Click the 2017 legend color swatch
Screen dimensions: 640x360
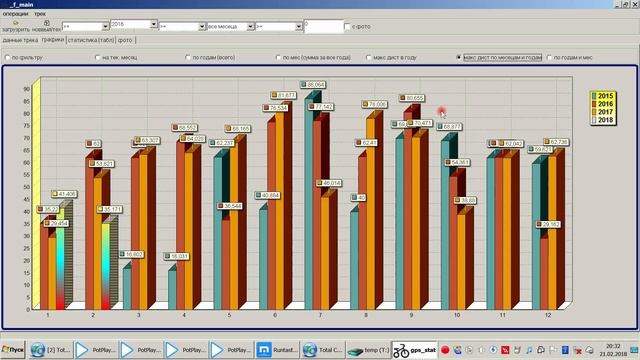(x=594, y=112)
